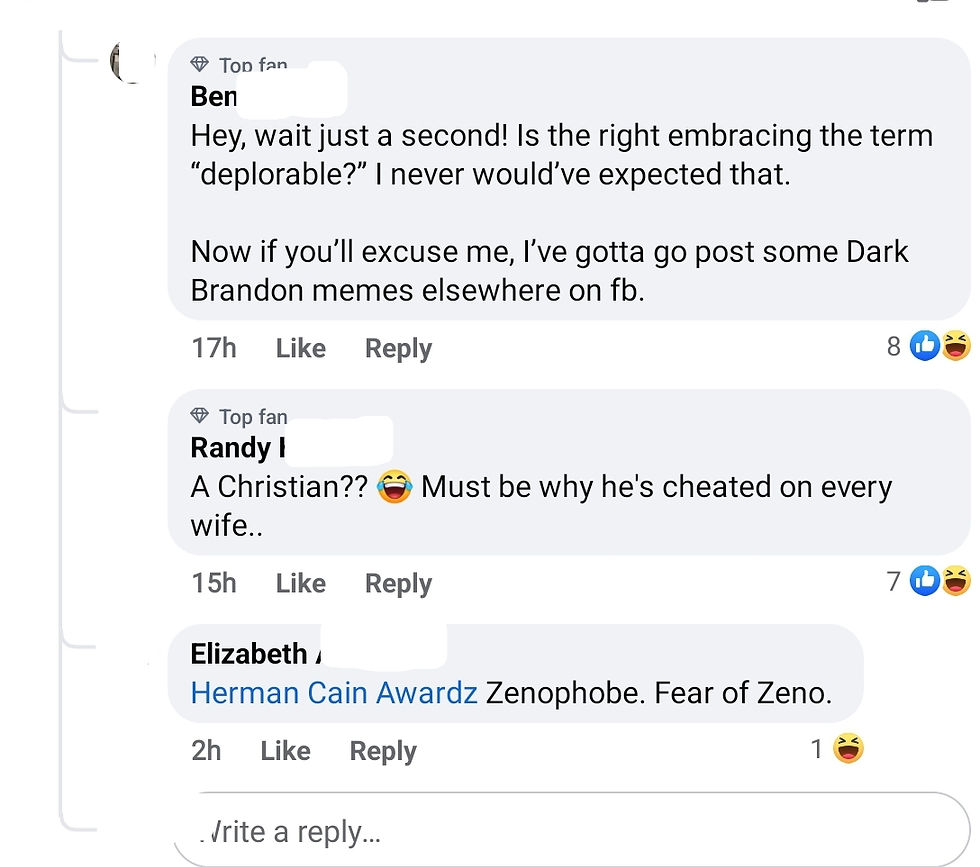Click the thumbs-up reaction on Randy's comment
The height and width of the screenshot is (867, 980).
(x=925, y=580)
